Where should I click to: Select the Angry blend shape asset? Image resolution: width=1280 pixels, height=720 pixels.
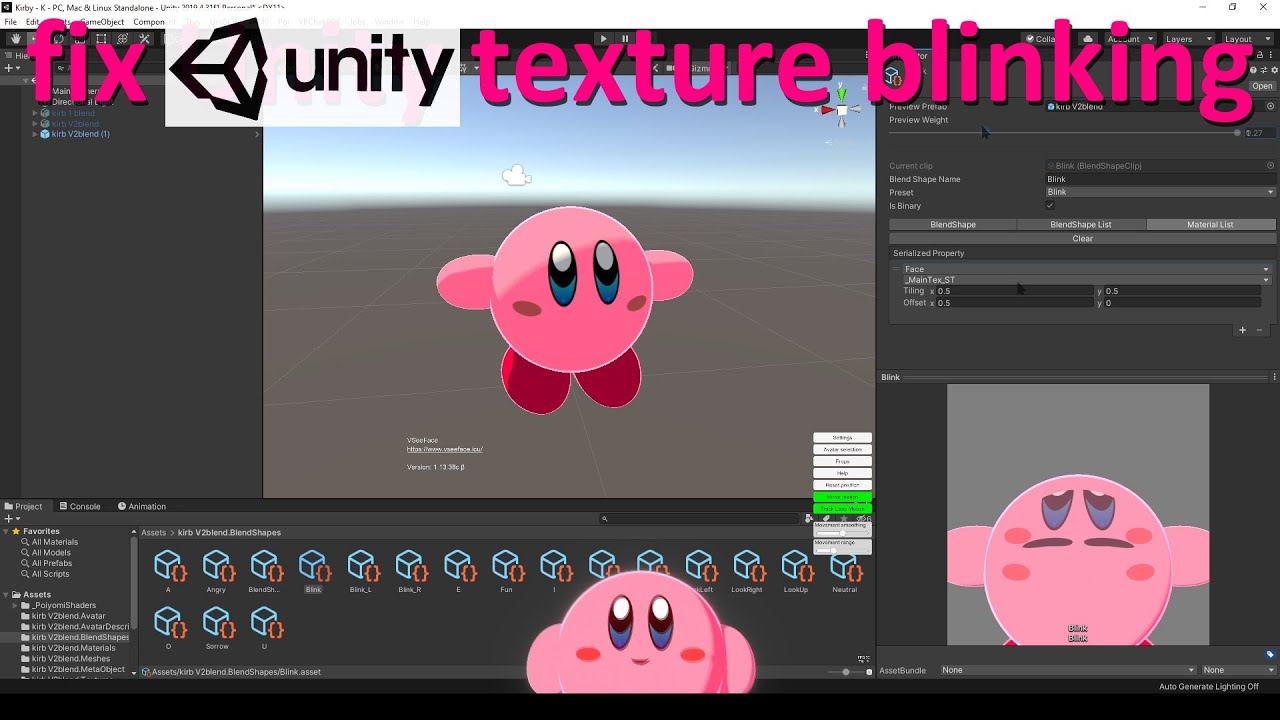(x=217, y=571)
